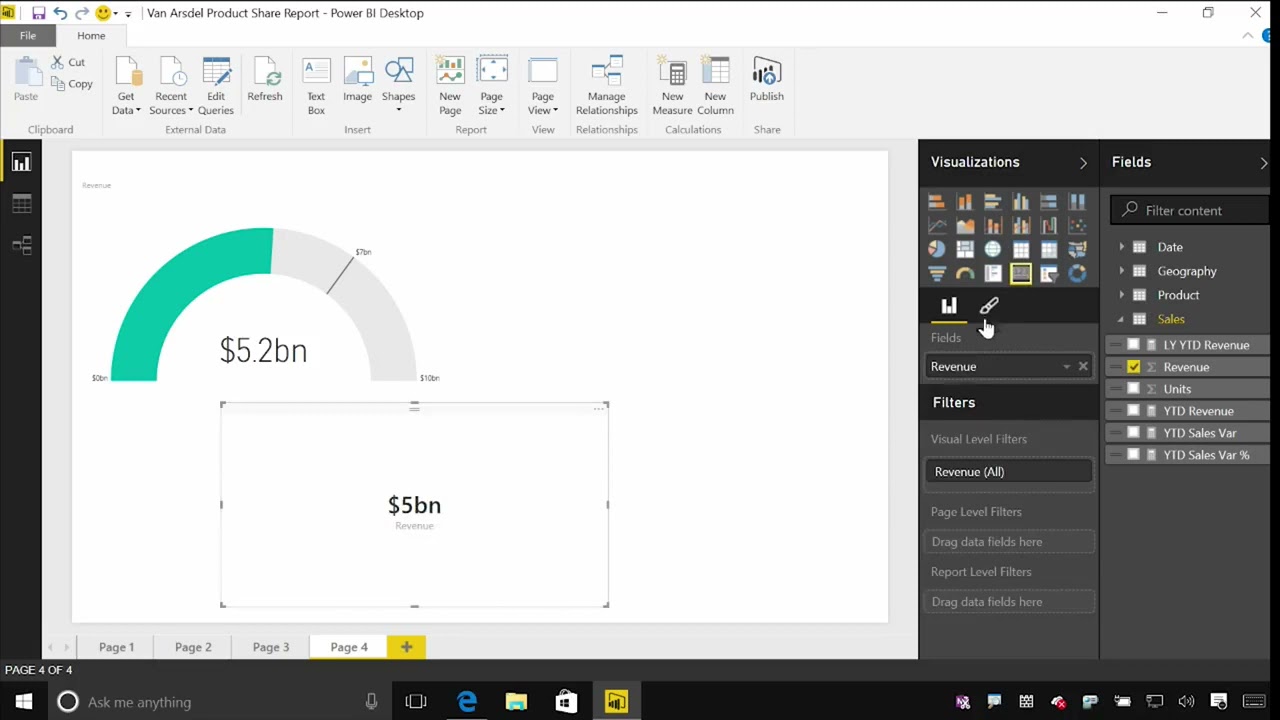Go to Page 3 tab

[271, 647]
